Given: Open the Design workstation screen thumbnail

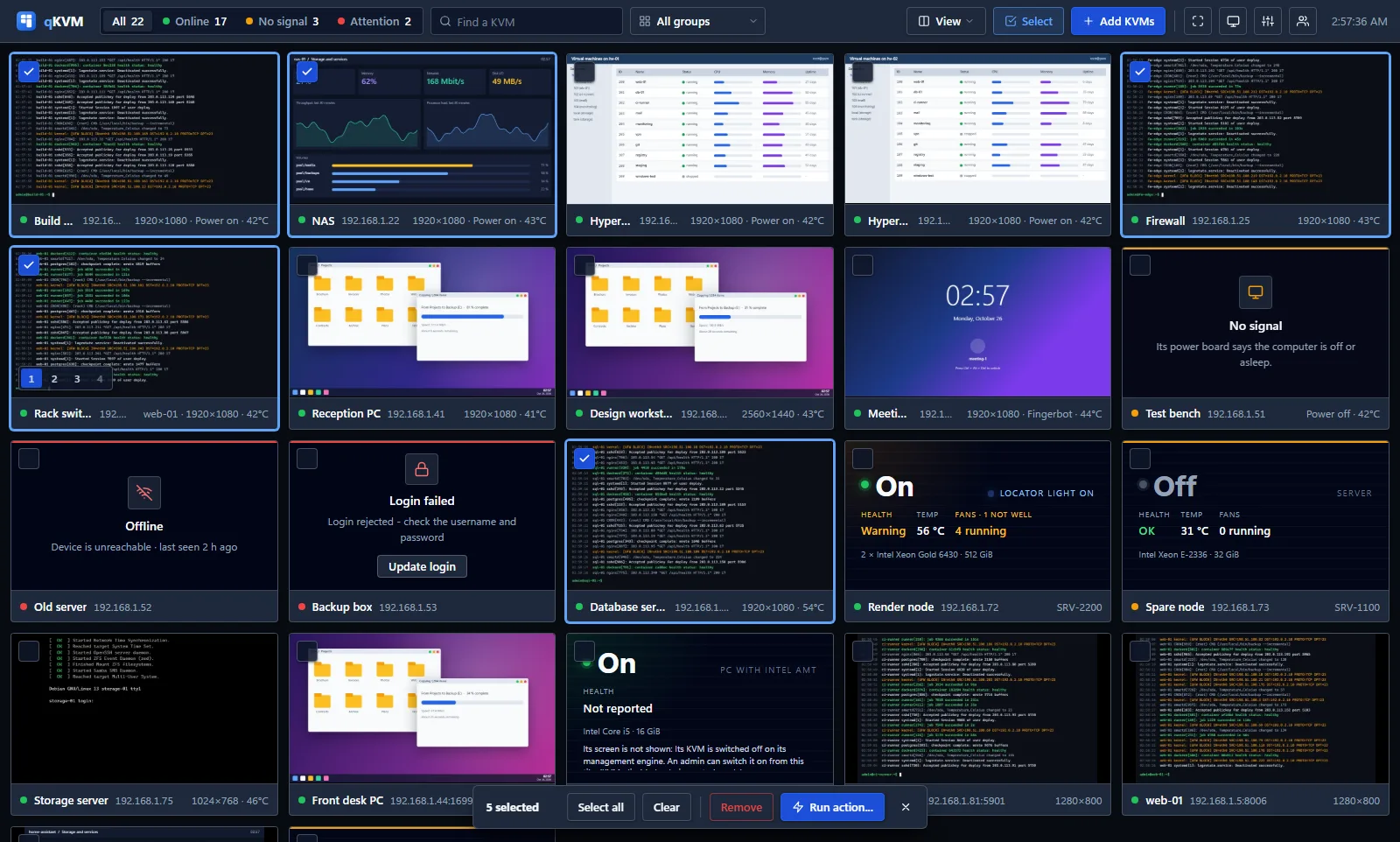Looking at the screenshot, I should coord(700,323).
